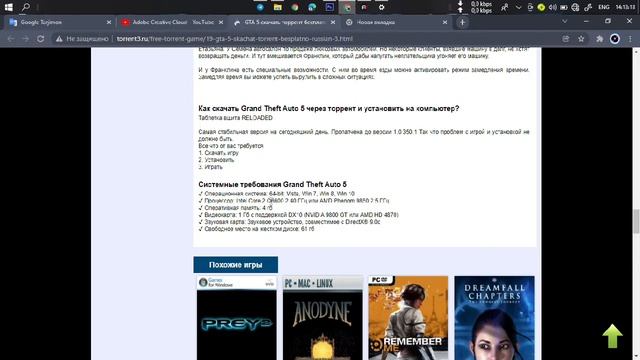Image resolution: width=640 pixels, height=360 pixels.
Task: Open Microsoft Edge from the taskbar
Action: (x=312, y=7)
